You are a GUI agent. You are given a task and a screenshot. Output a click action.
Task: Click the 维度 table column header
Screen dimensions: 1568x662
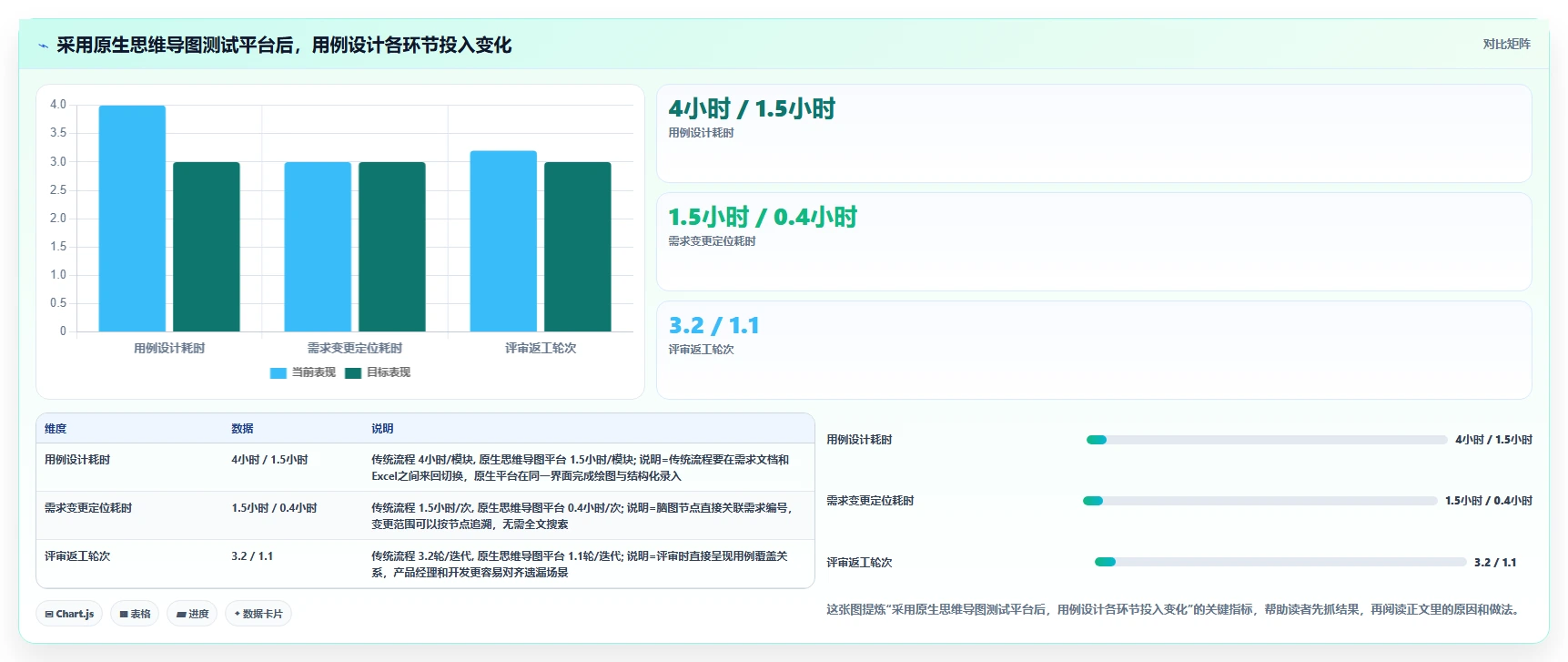tap(56, 429)
